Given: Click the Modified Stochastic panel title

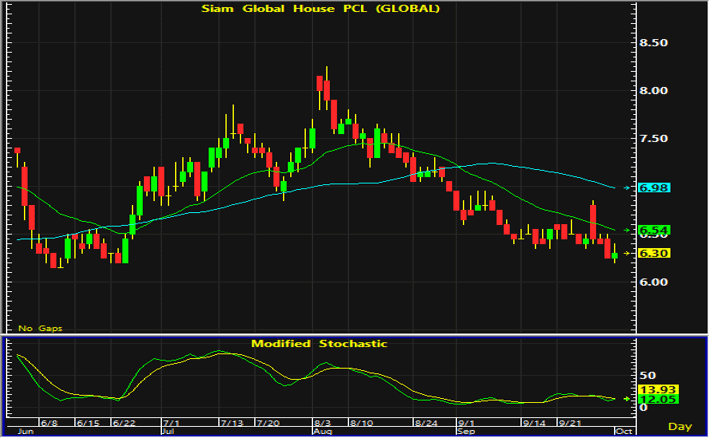Looking at the screenshot, I should (x=319, y=343).
